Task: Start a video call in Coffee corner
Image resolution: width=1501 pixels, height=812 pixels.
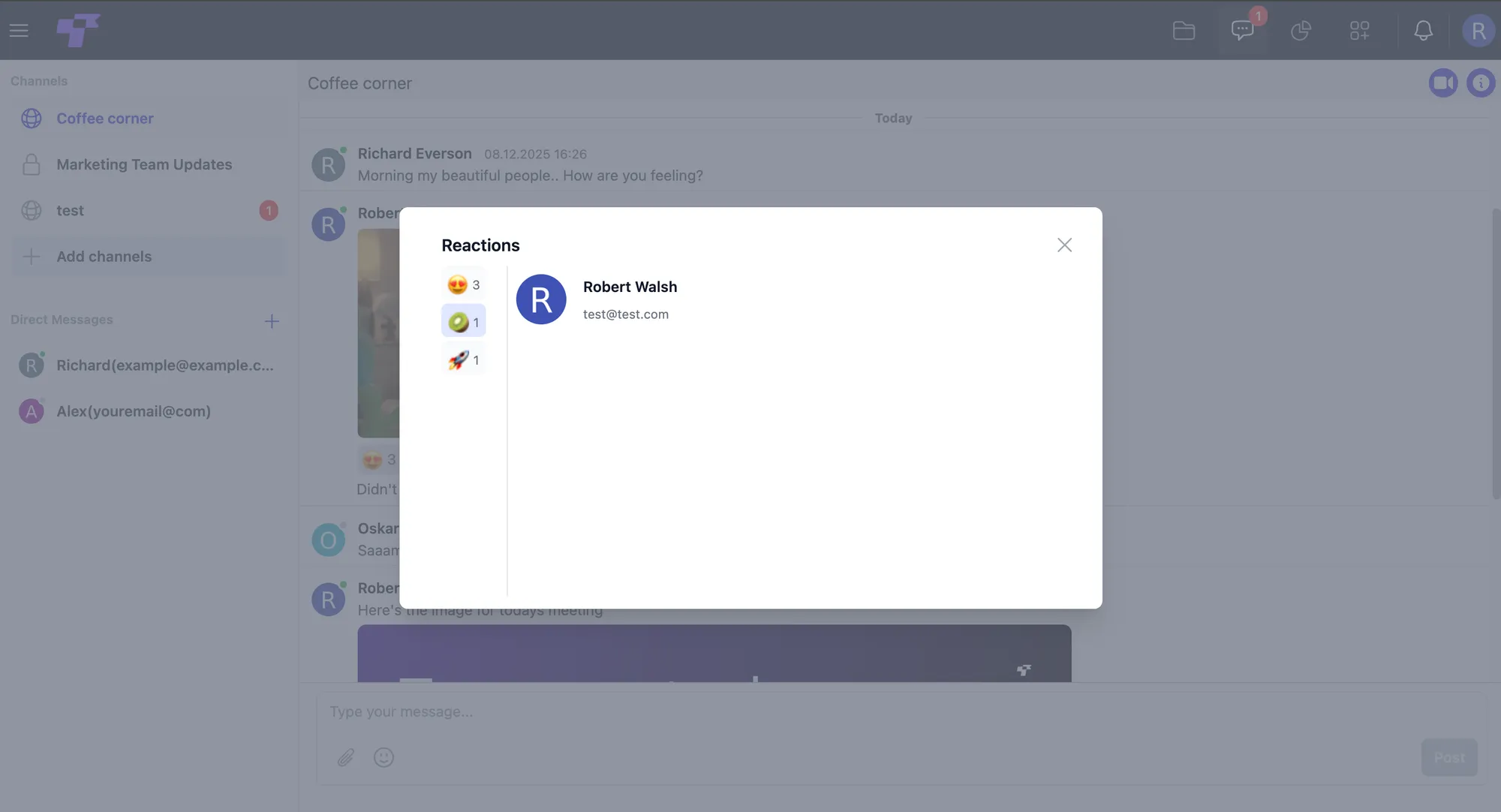Action: point(1442,83)
